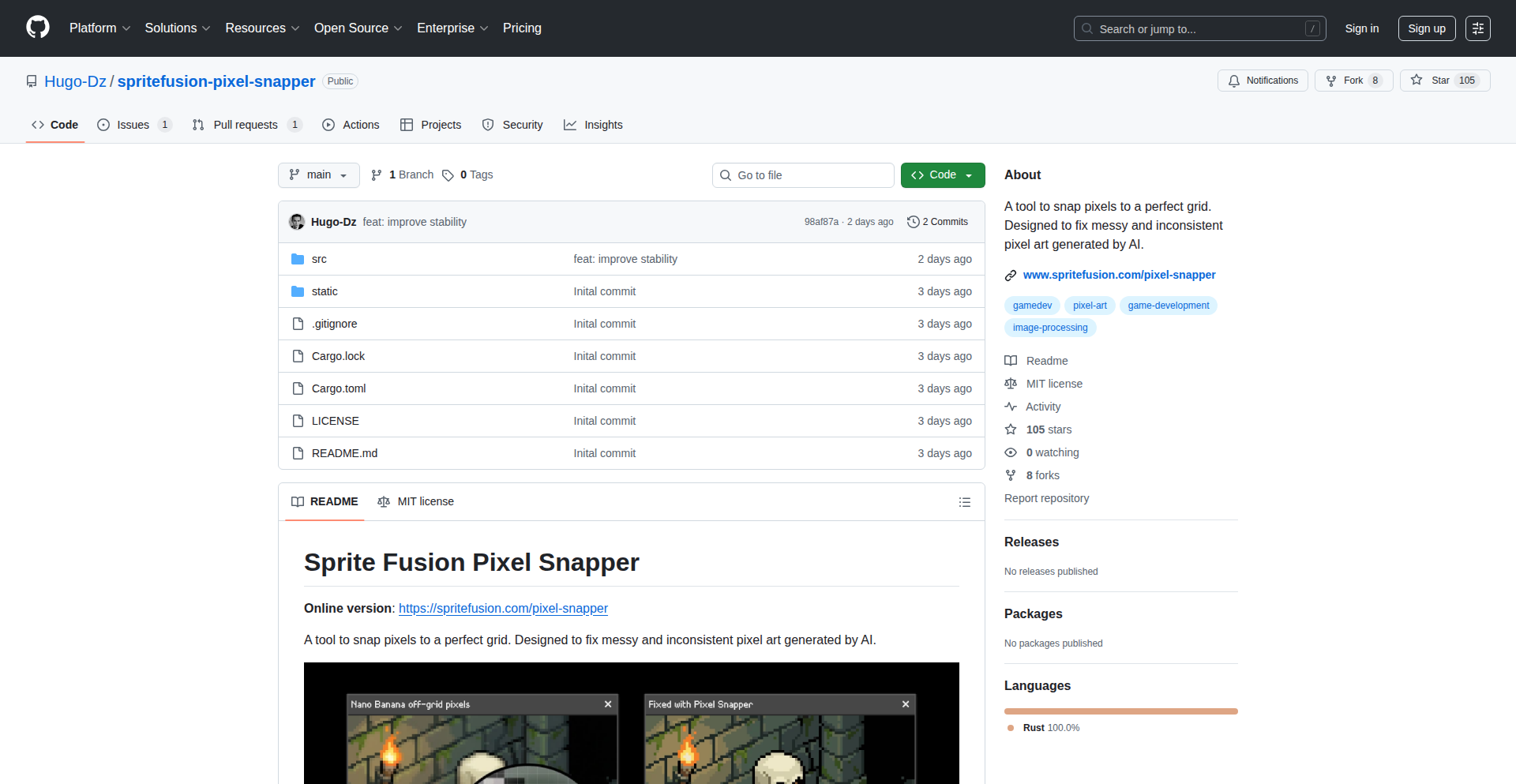
Task: Open spritefusion-pixel-snapper repository link
Action: pos(216,81)
